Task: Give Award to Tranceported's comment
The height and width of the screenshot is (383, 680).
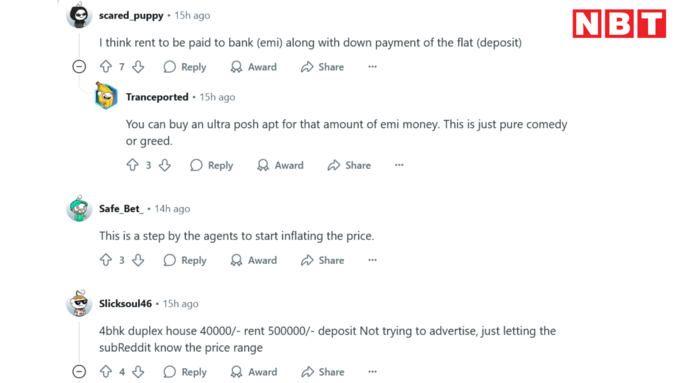Action: coord(280,165)
